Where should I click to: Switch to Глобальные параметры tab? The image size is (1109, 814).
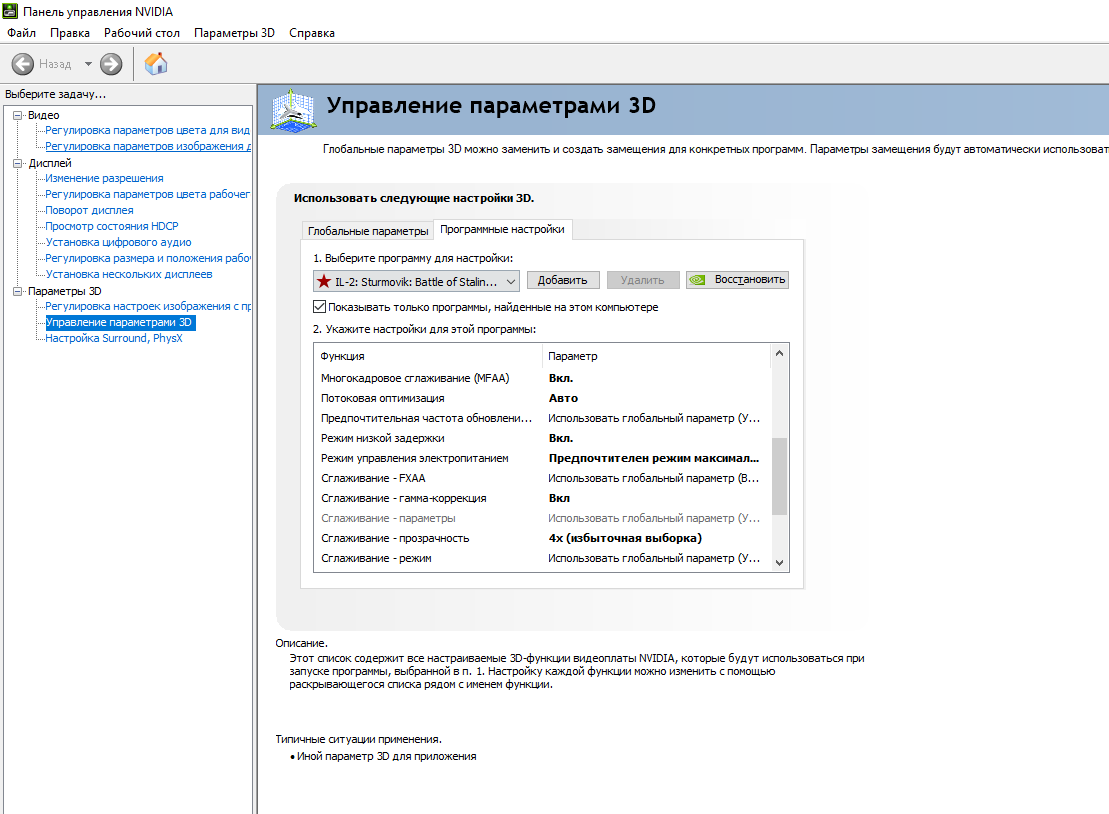368,231
